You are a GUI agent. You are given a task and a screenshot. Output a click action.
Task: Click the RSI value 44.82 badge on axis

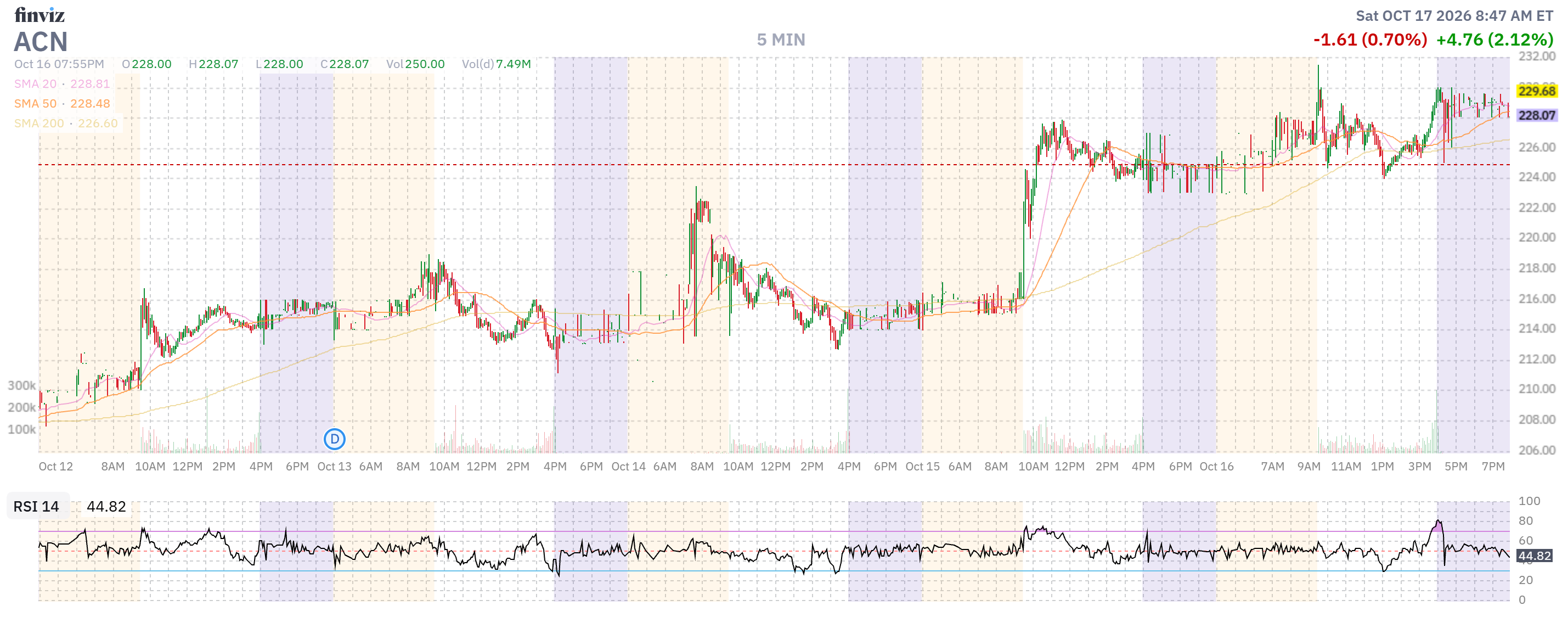click(x=1535, y=556)
